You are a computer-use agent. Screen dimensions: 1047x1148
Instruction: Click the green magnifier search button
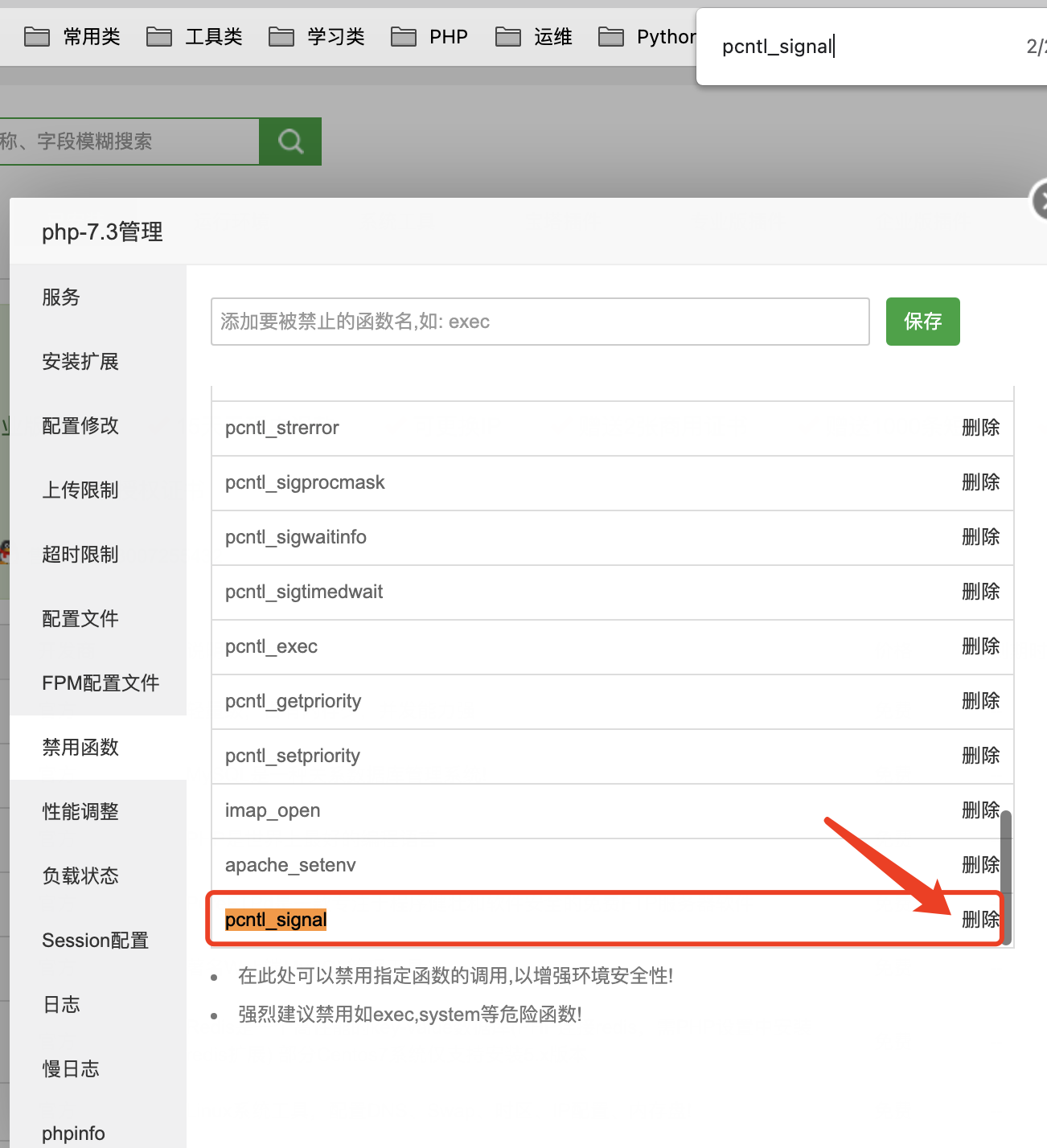[290, 141]
